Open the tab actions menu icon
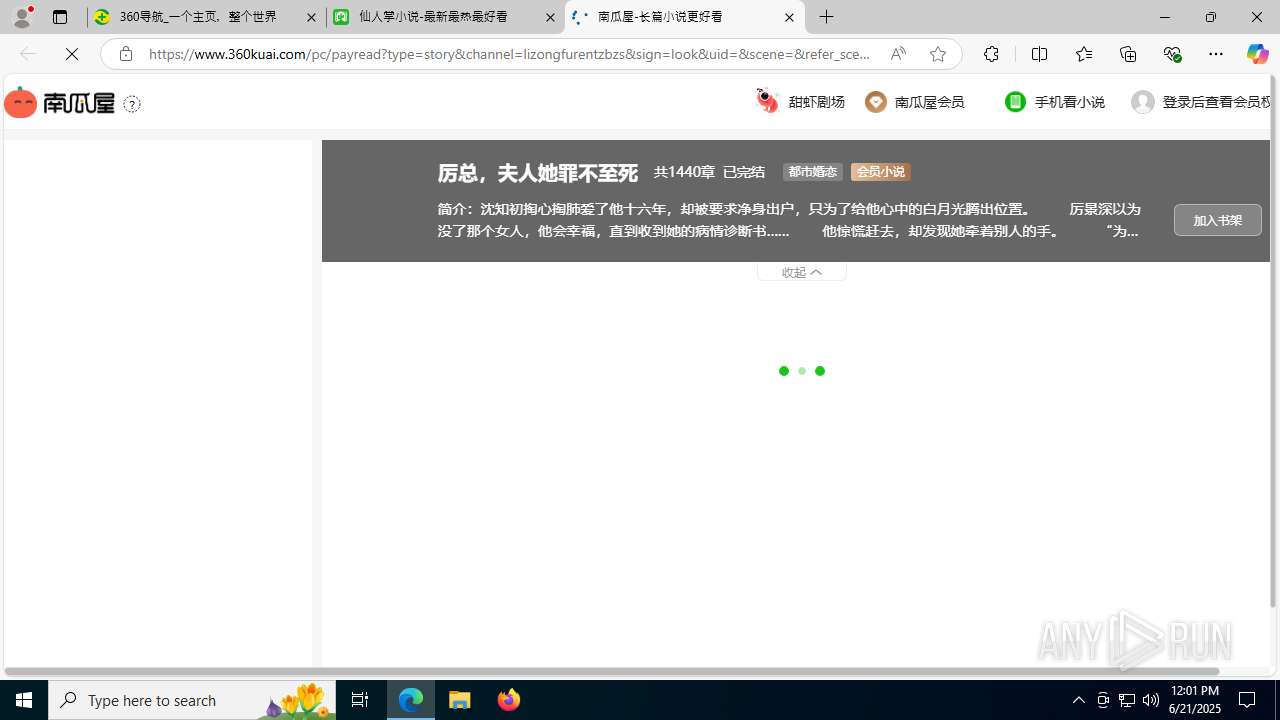 pos(60,17)
